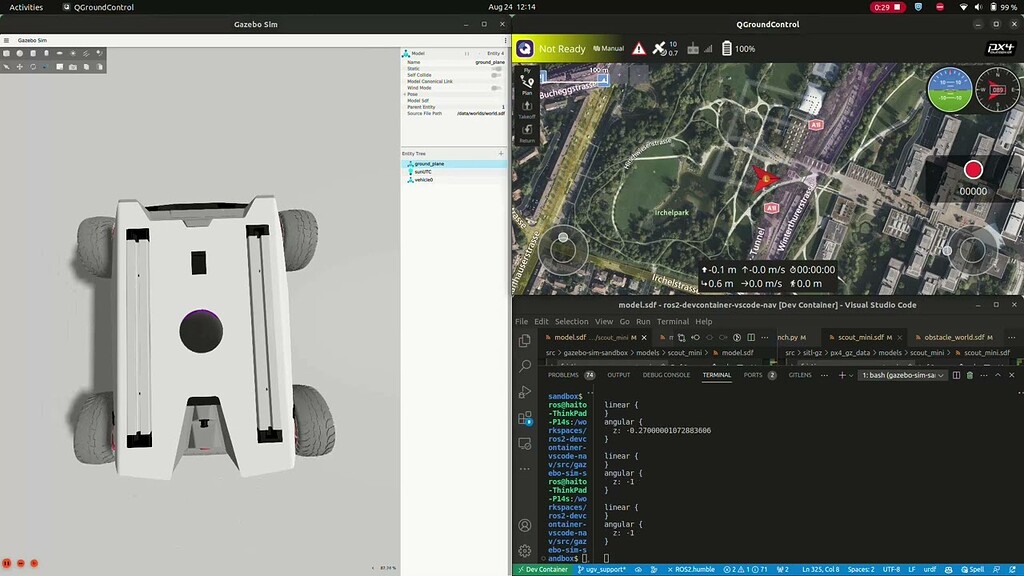Tap the left virtual joystick in QGroundControl
1024x576 pixels.
pyautogui.click(x=562, y=250)
